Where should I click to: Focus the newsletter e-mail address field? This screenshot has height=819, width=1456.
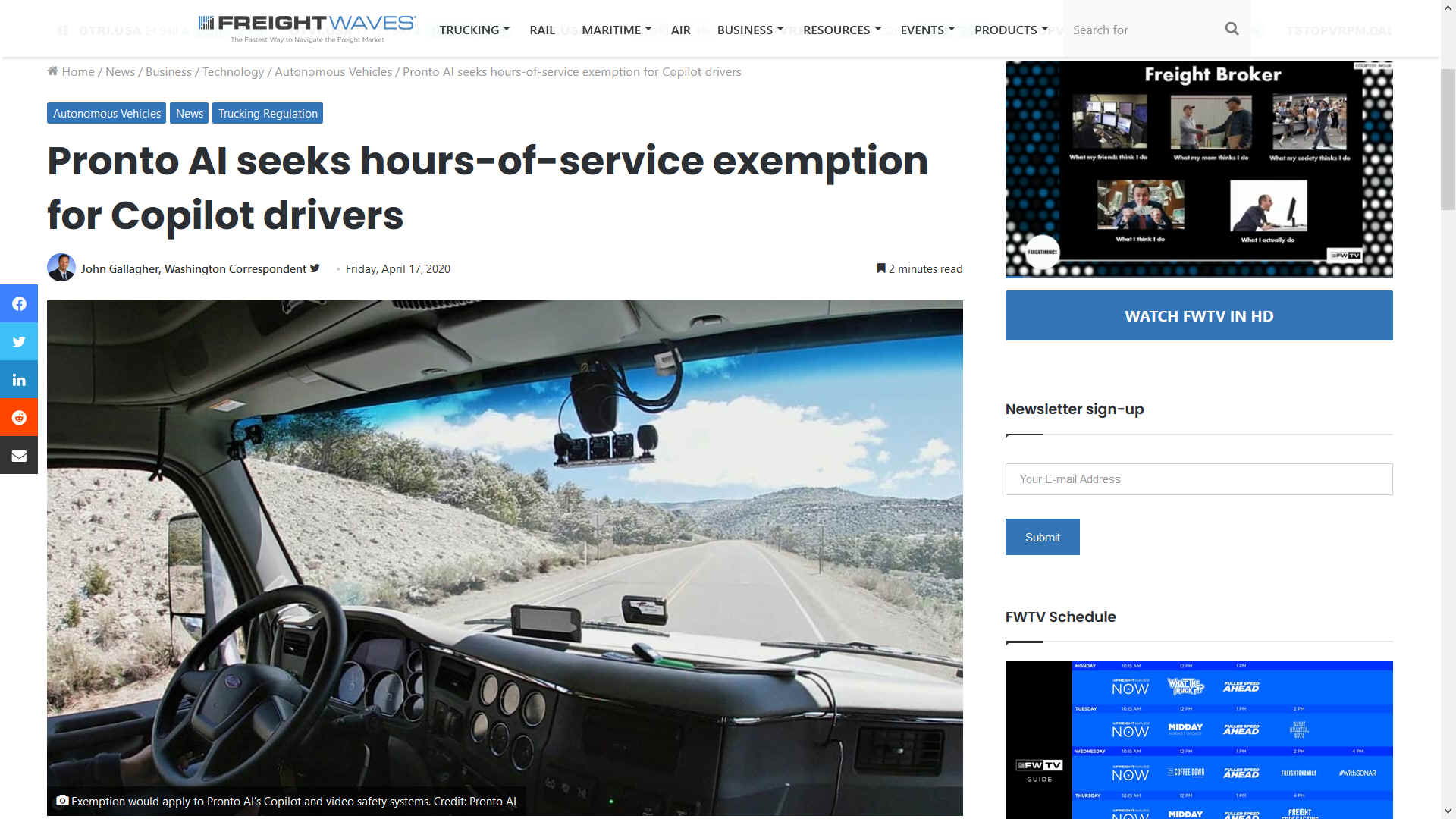(1198, 479)
